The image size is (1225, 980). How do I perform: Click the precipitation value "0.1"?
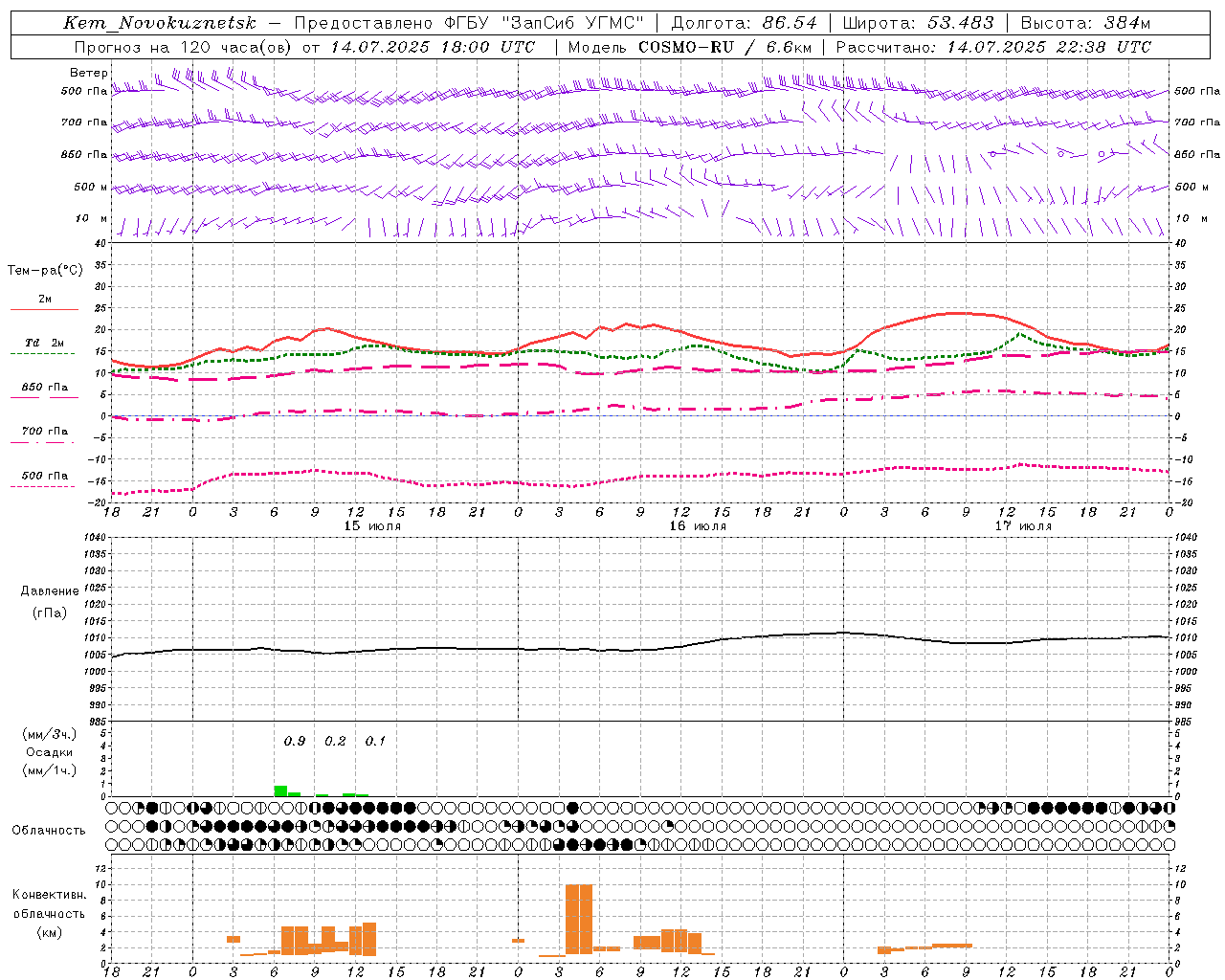coord(375,741)
